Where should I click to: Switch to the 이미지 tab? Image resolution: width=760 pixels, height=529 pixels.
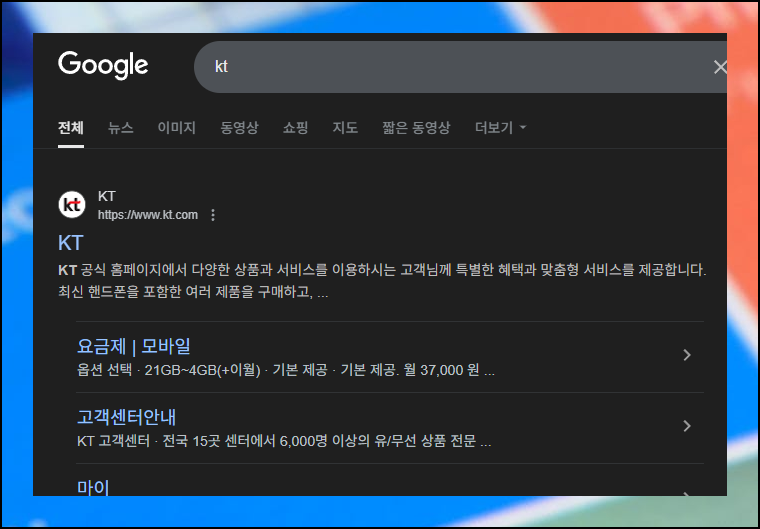coord(176,128)
